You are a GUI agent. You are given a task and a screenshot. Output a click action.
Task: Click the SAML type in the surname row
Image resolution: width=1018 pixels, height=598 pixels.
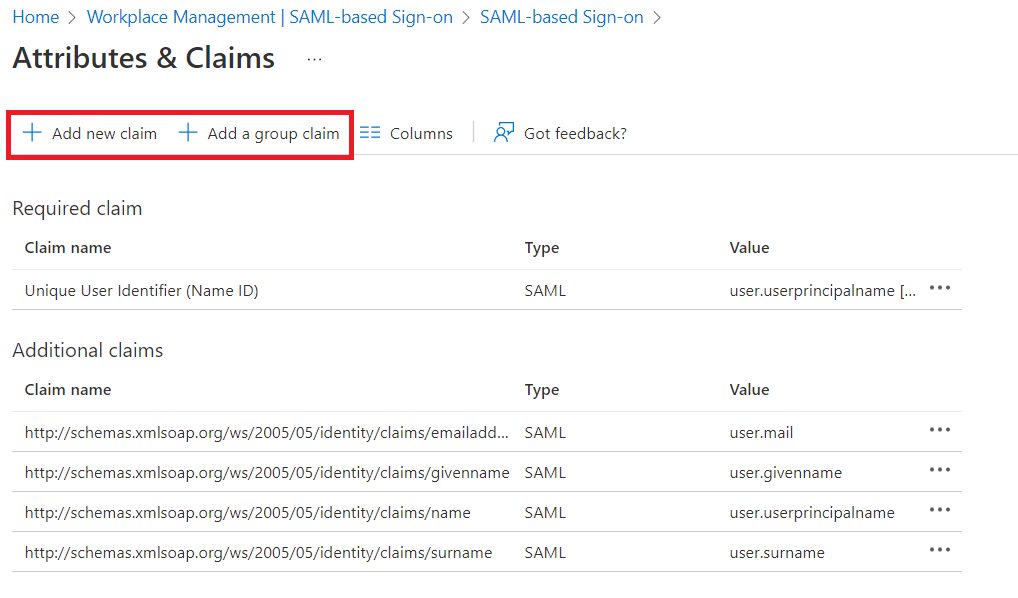[x=545, y=553]
